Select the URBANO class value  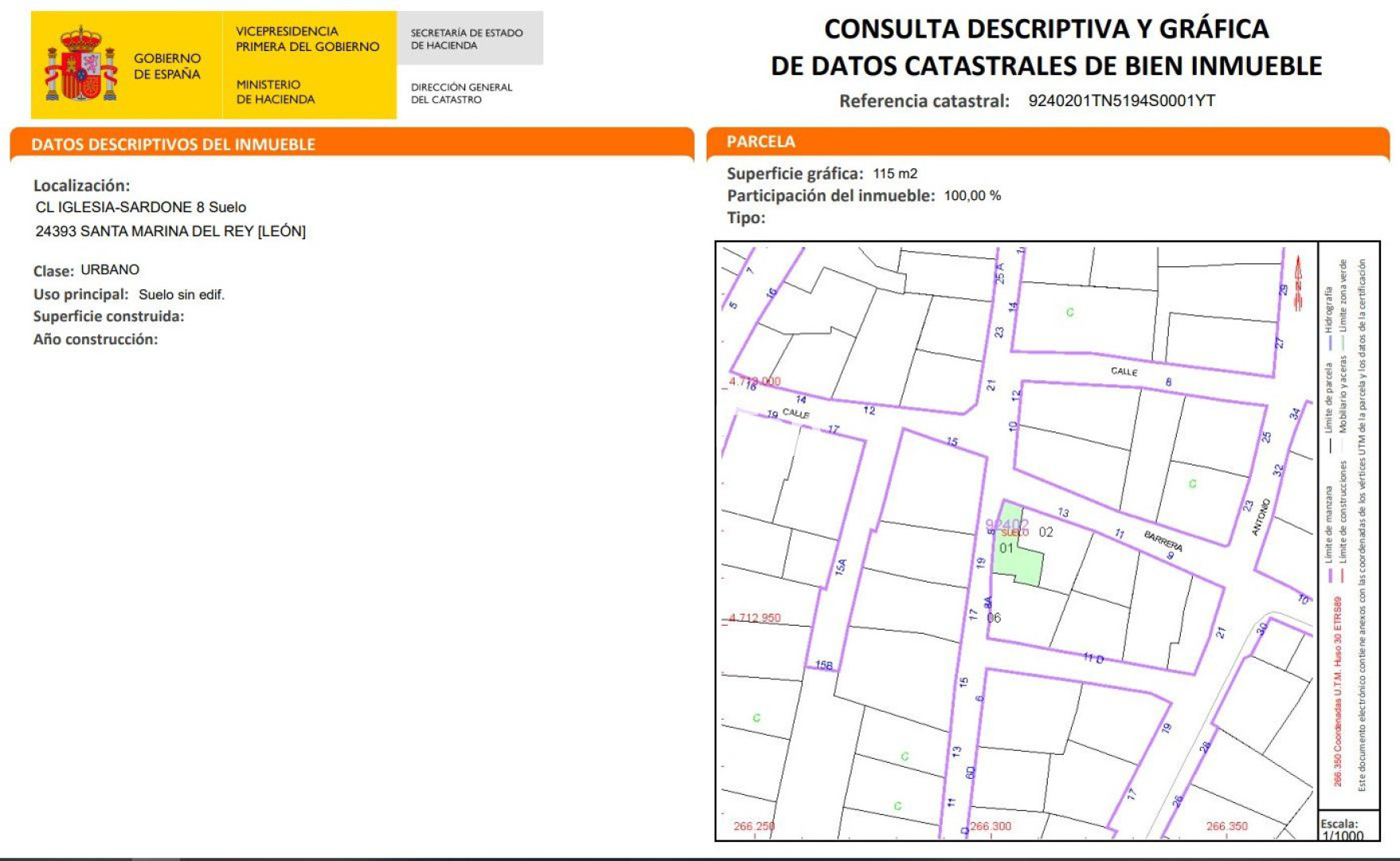coord(110,270)
